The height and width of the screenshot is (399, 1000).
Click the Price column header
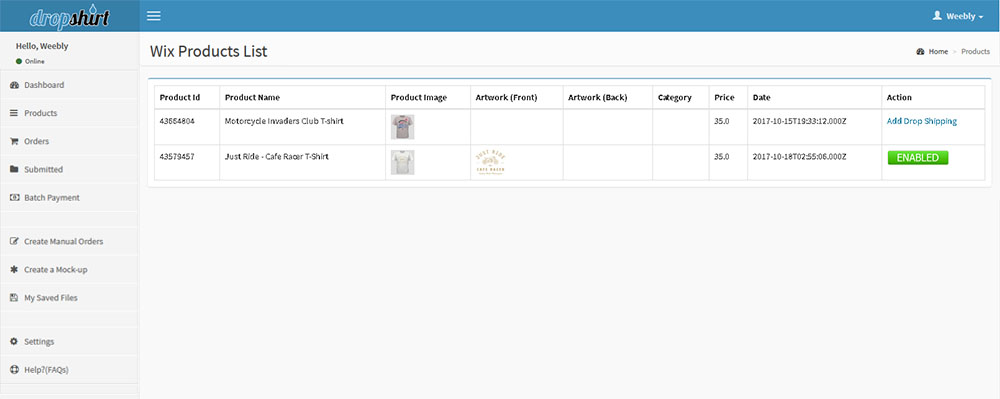tap(724, 98)
